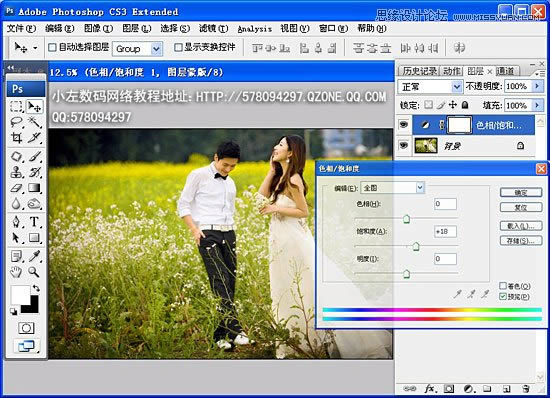The width and height of the screenshot is (550, 398).
Task: Click the Eyedropper tool
Action: click(34, 256)
